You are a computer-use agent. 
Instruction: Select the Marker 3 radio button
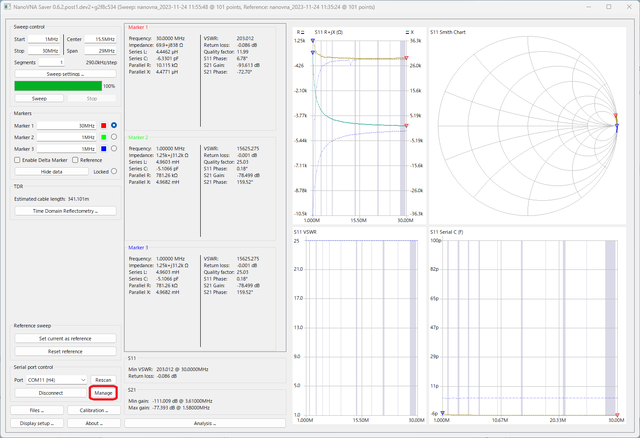pyautogui.click(x=114, y=149)
